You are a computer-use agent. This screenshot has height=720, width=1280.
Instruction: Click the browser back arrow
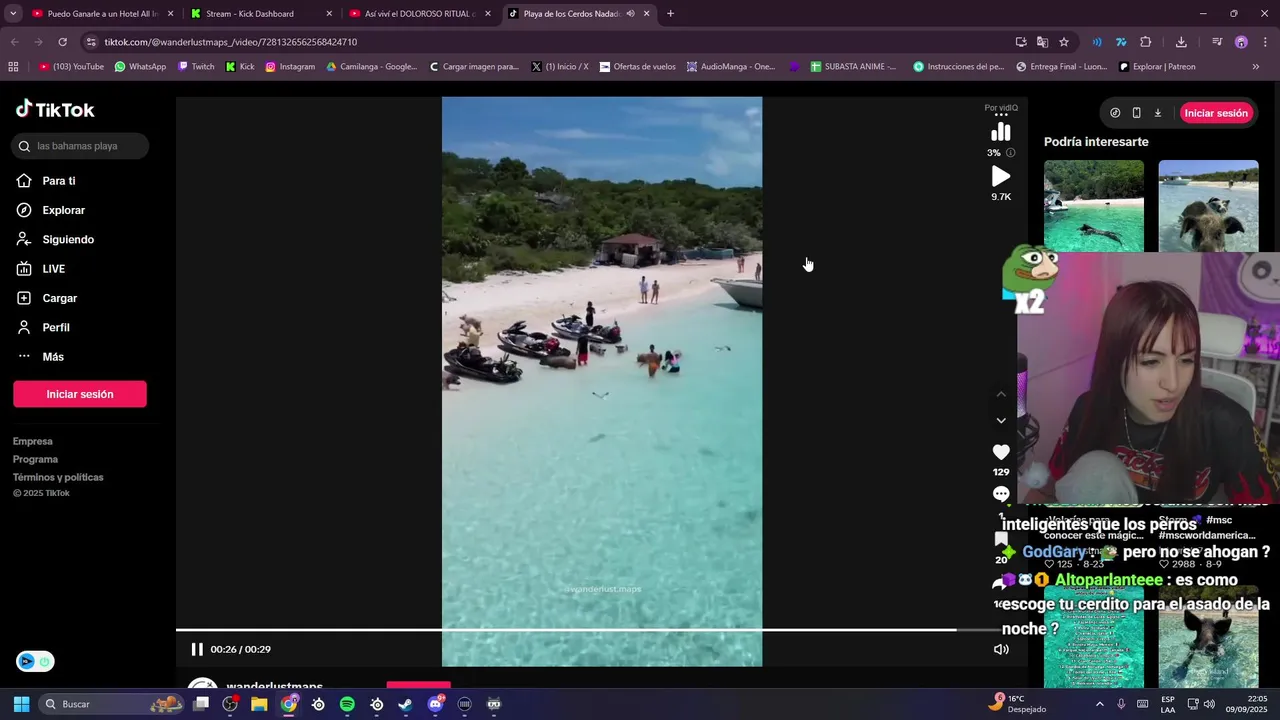click(14, 42)
